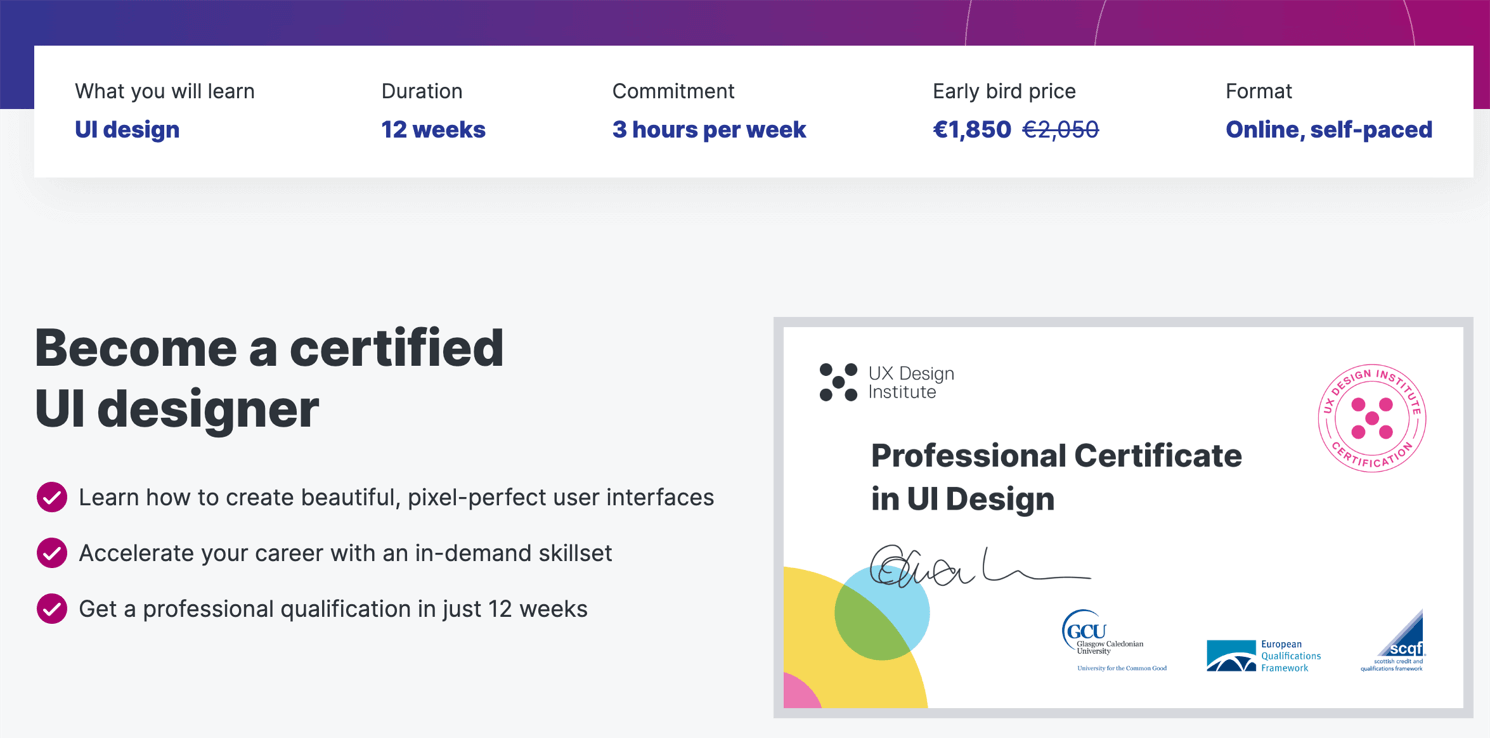
Task: Click the checkmark beside Accelerate your career
Action: 52,553
